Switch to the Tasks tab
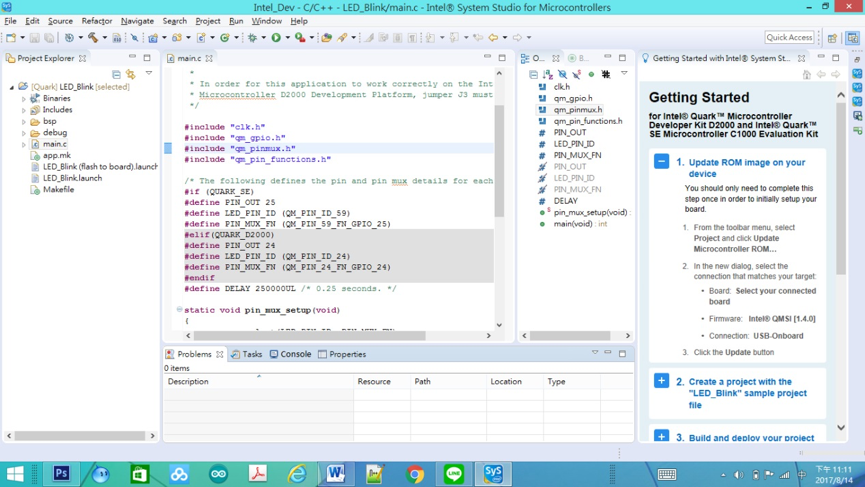This screenshot has width=865, height=487. click(247, 354)
